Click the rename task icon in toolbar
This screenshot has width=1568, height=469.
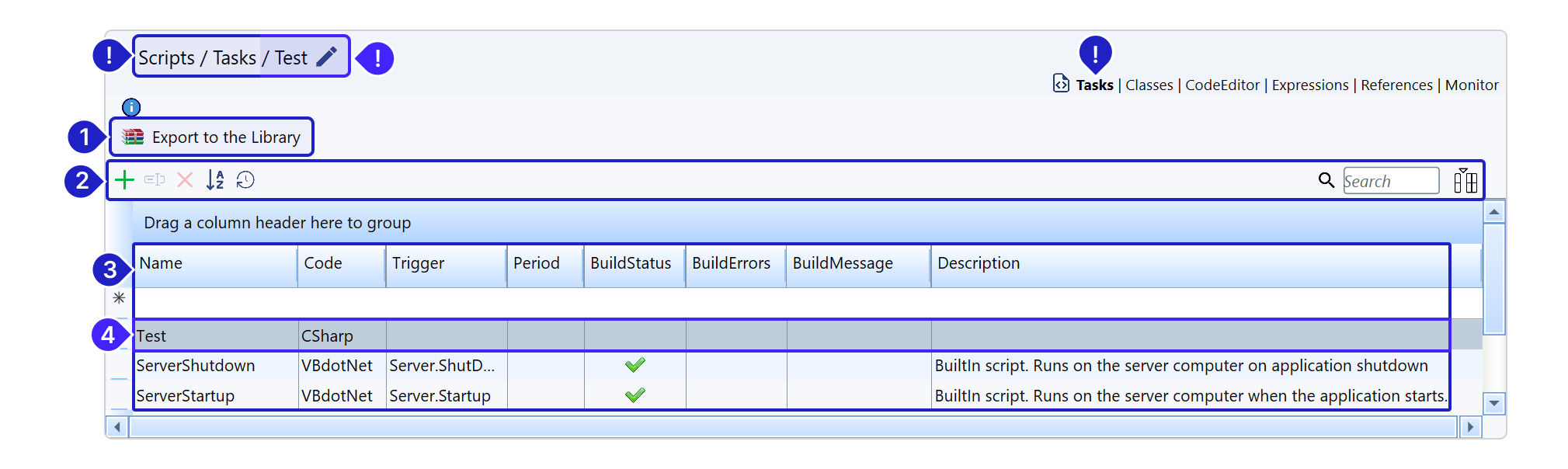coord(155,180)
